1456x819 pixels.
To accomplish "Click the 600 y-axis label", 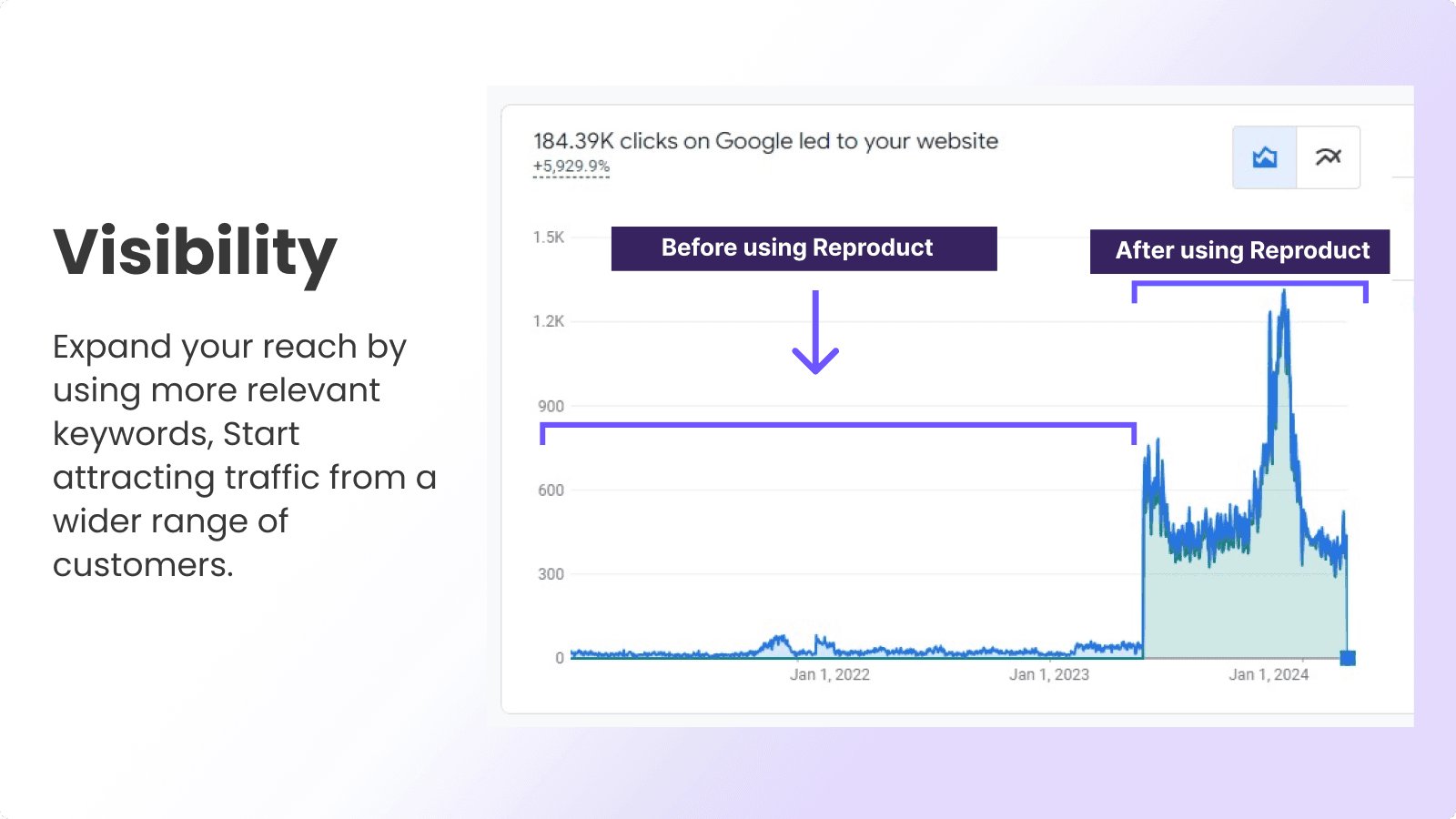I will click(551, 490).
